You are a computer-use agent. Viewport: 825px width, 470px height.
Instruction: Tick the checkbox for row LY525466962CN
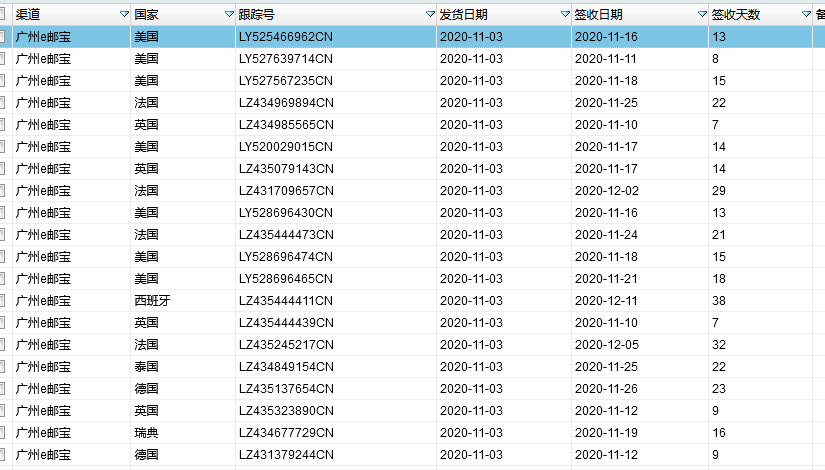click(x=4, y=36)
